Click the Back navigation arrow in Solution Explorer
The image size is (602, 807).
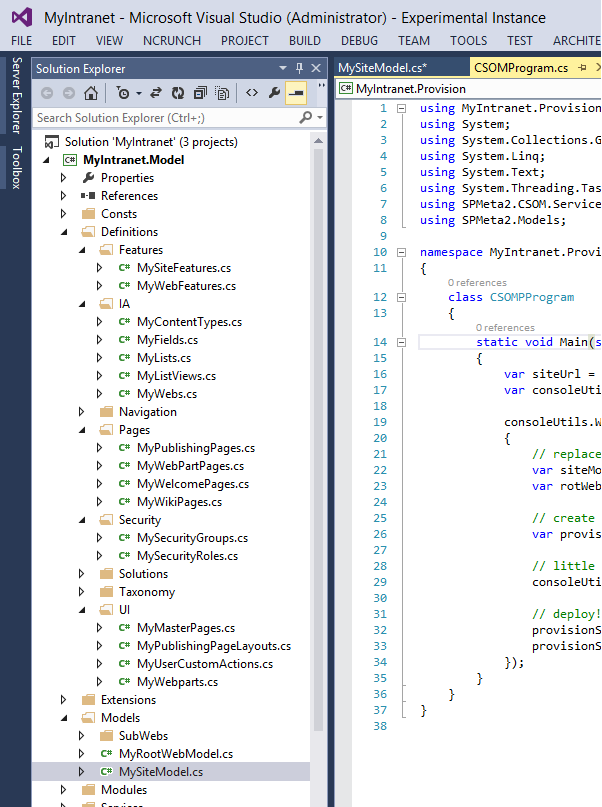pyautogui.click(x=47, y=93)
